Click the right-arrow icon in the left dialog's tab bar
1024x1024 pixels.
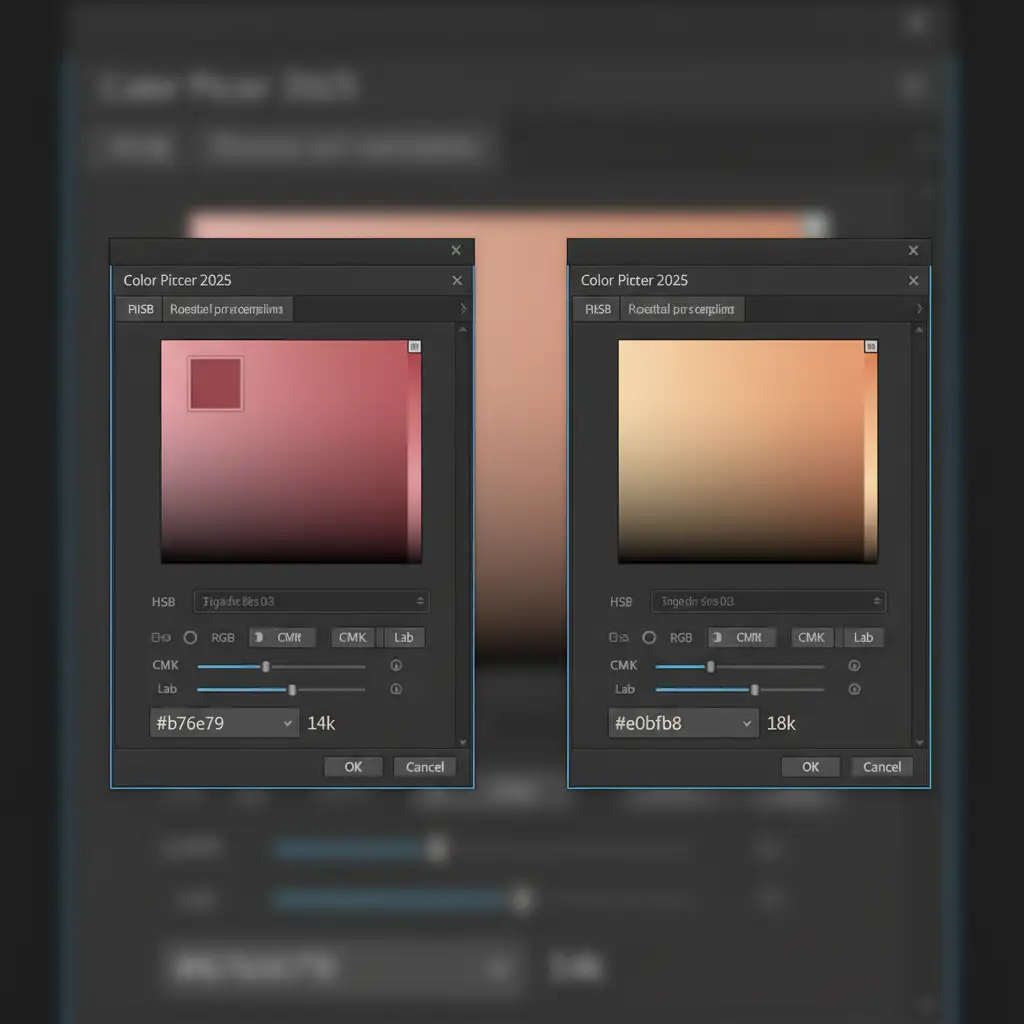point(462,309)
